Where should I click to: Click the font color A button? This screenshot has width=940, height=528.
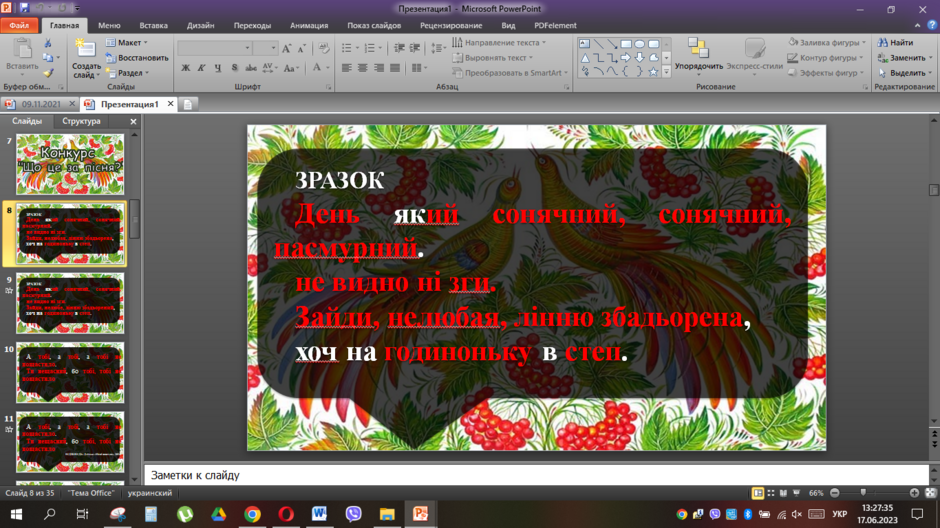point(317,68)
